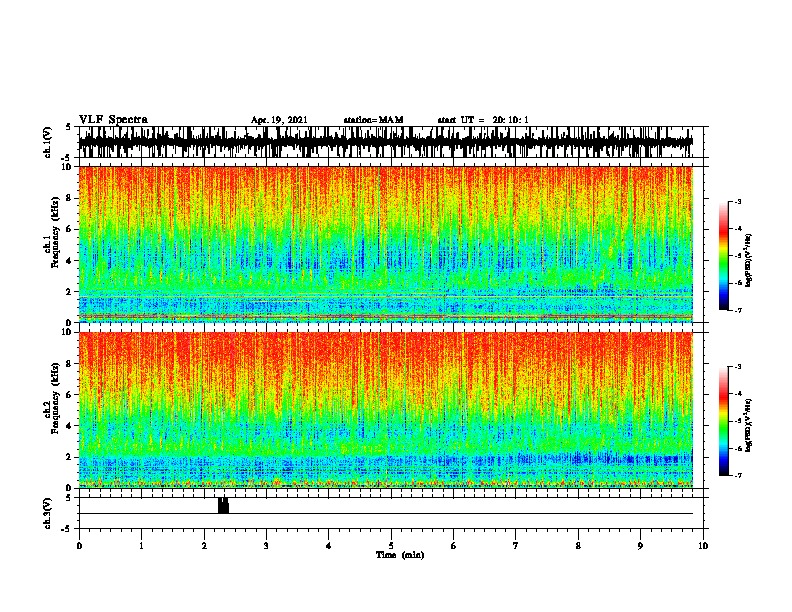The width and height of the screenshot is (792, 612).
Task: Click the "5" tick on the time axis
Action: pos(391,546)
